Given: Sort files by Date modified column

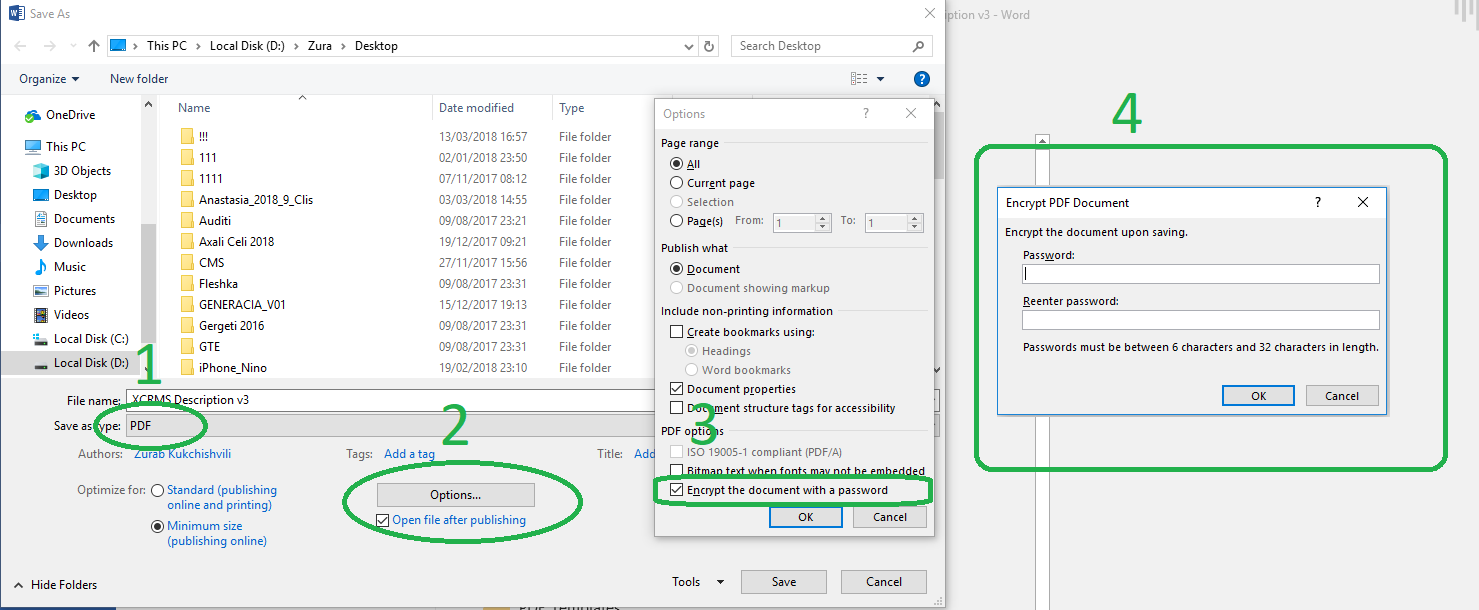Looking at the screenshot, I should click(476, 108).
